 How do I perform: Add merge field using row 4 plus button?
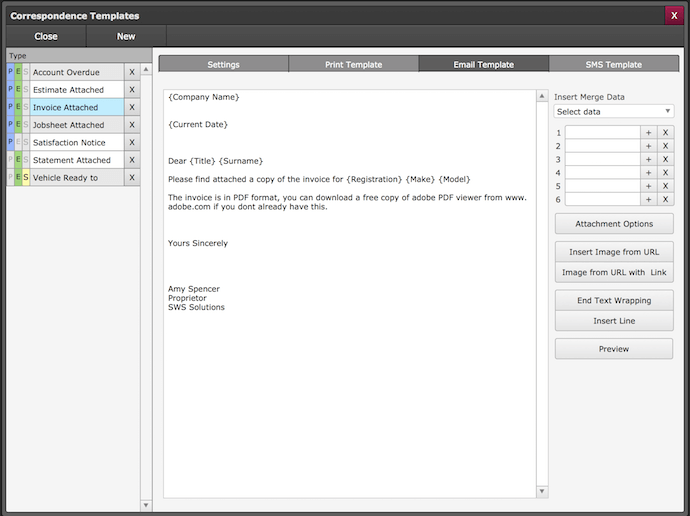[x=648, y=173]
